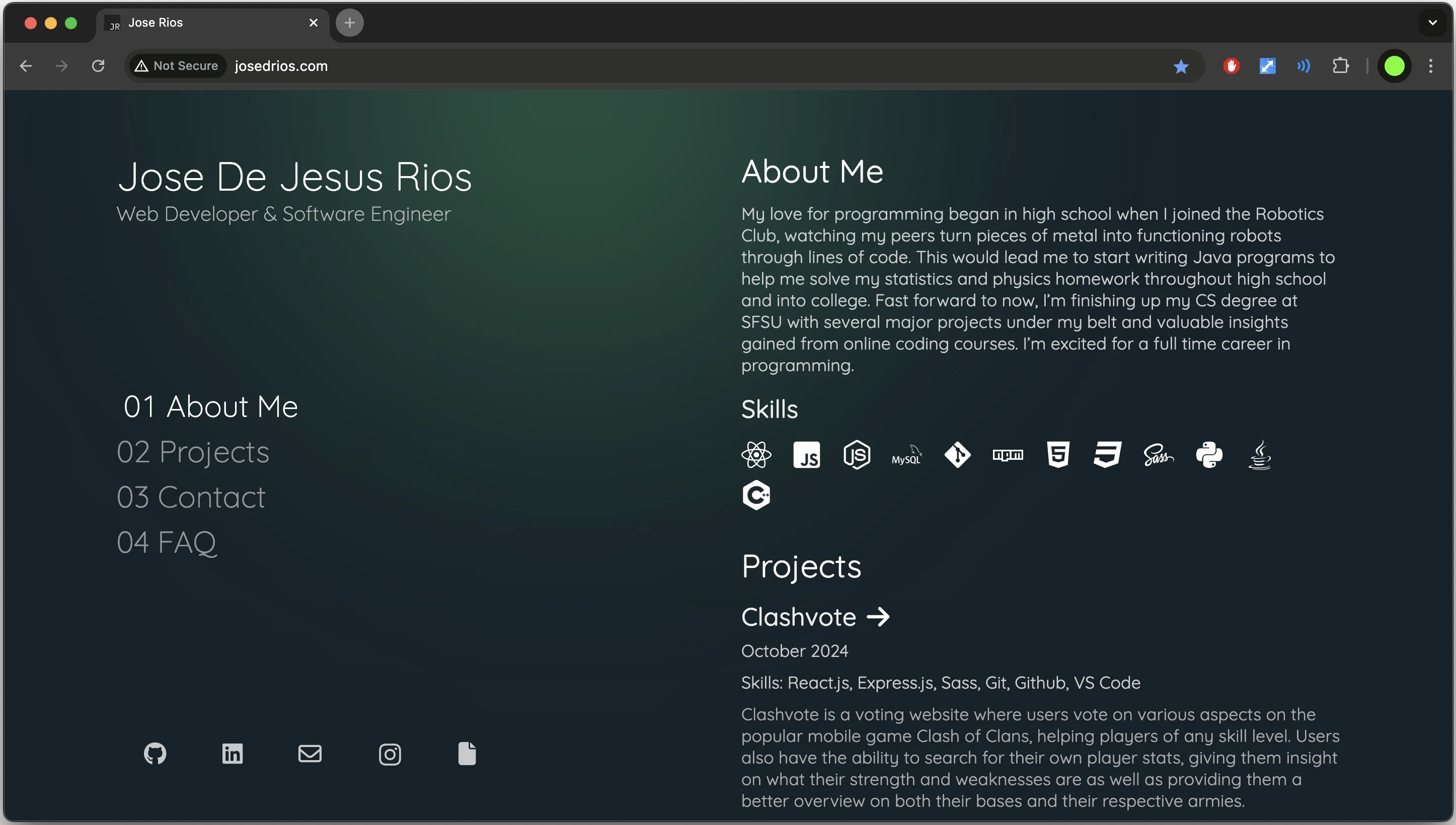Click the React skill icon

click(x=756, y=454)
